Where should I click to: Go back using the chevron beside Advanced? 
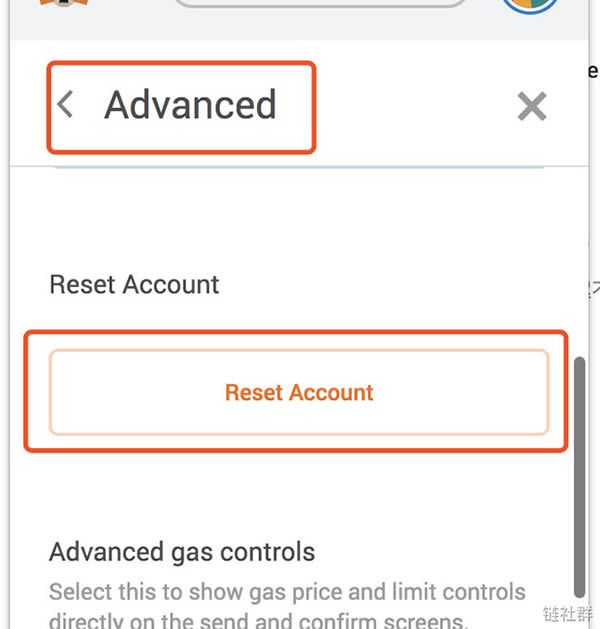pyautogui.click(x=66, y=104)
